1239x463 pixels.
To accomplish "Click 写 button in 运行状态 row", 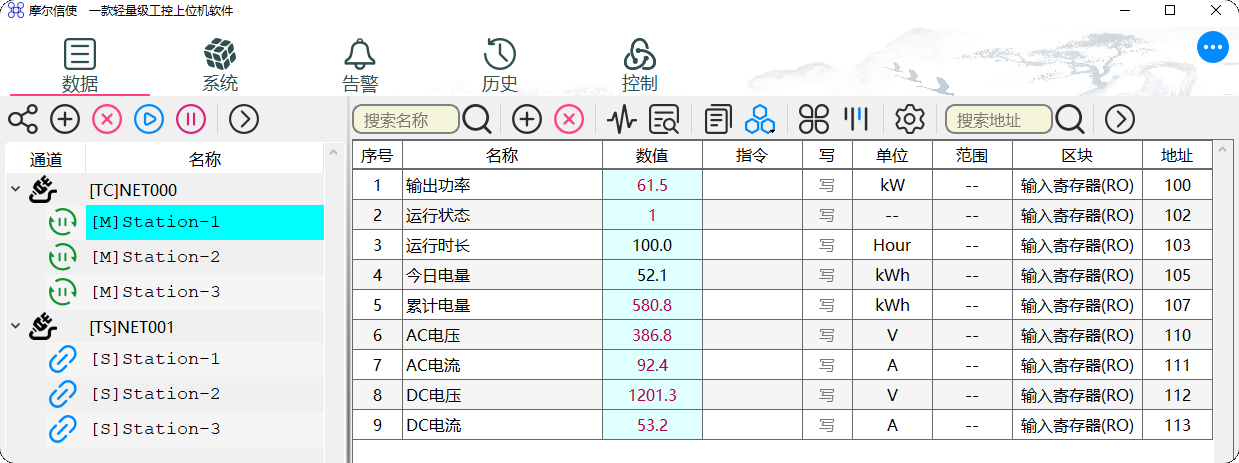I will click(x=827, y=215).
